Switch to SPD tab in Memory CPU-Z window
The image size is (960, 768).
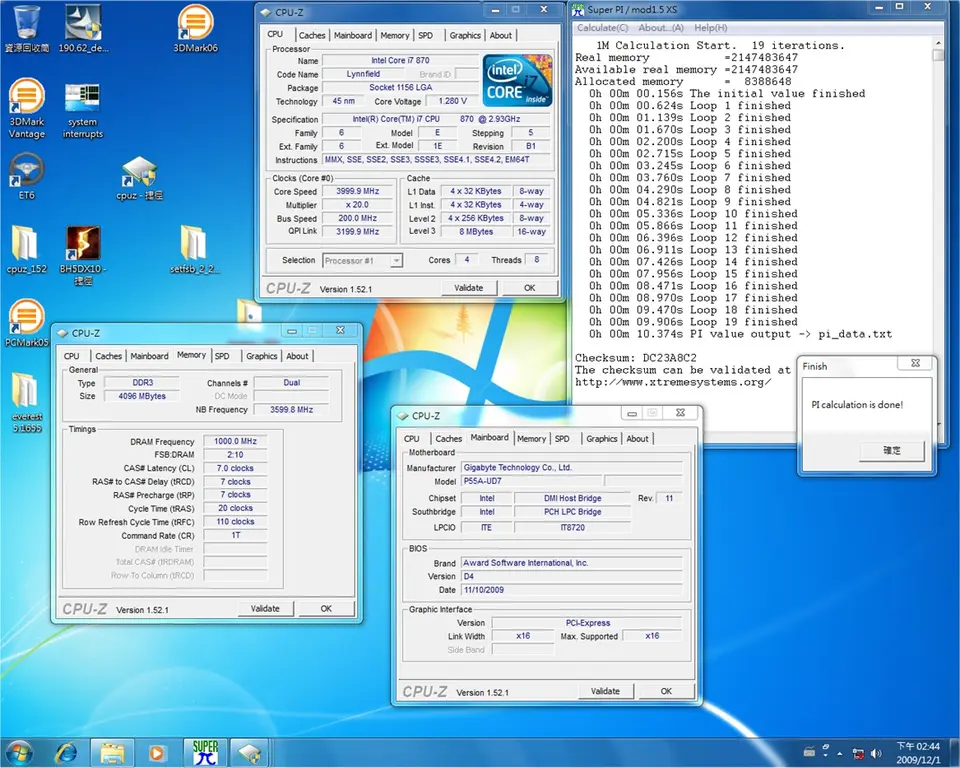(222, 356)
